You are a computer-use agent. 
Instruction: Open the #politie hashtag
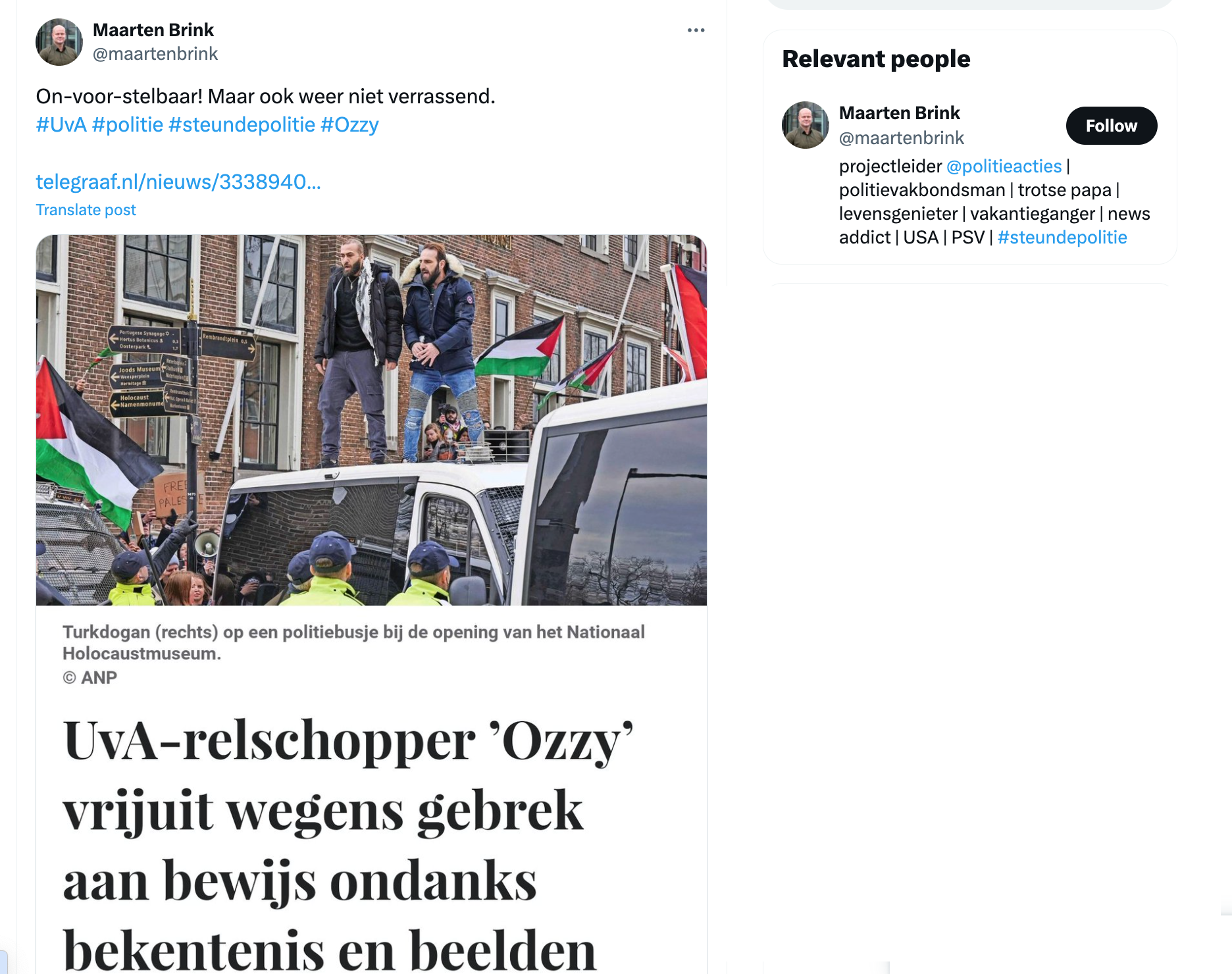coord(128,124)
